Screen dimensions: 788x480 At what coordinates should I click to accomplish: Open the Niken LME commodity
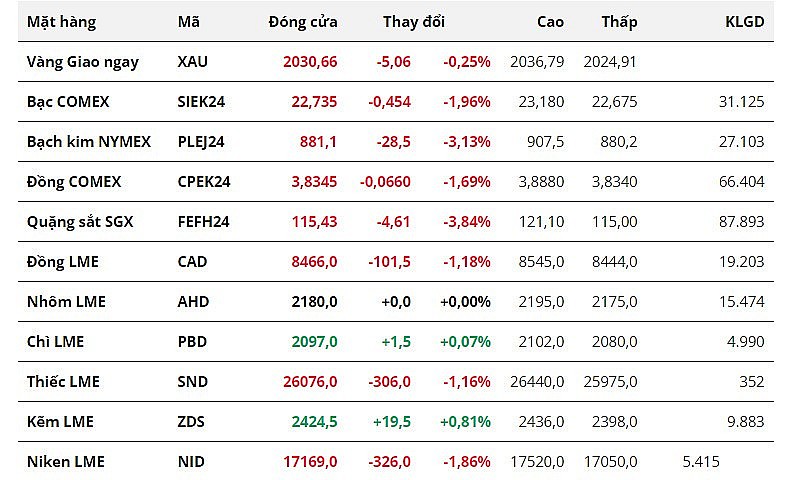[65, 461]
